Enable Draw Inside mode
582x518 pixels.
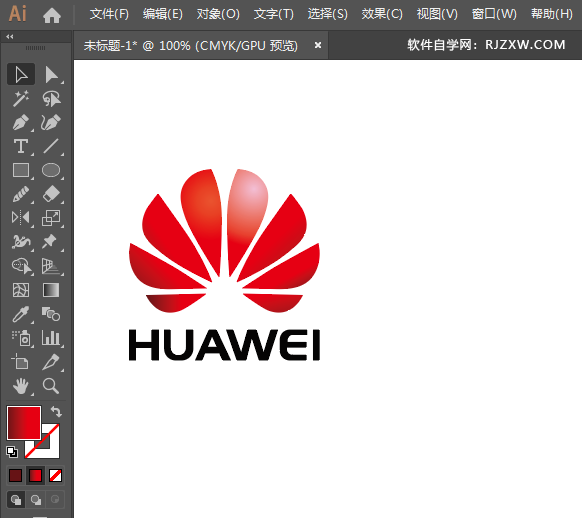55,499
